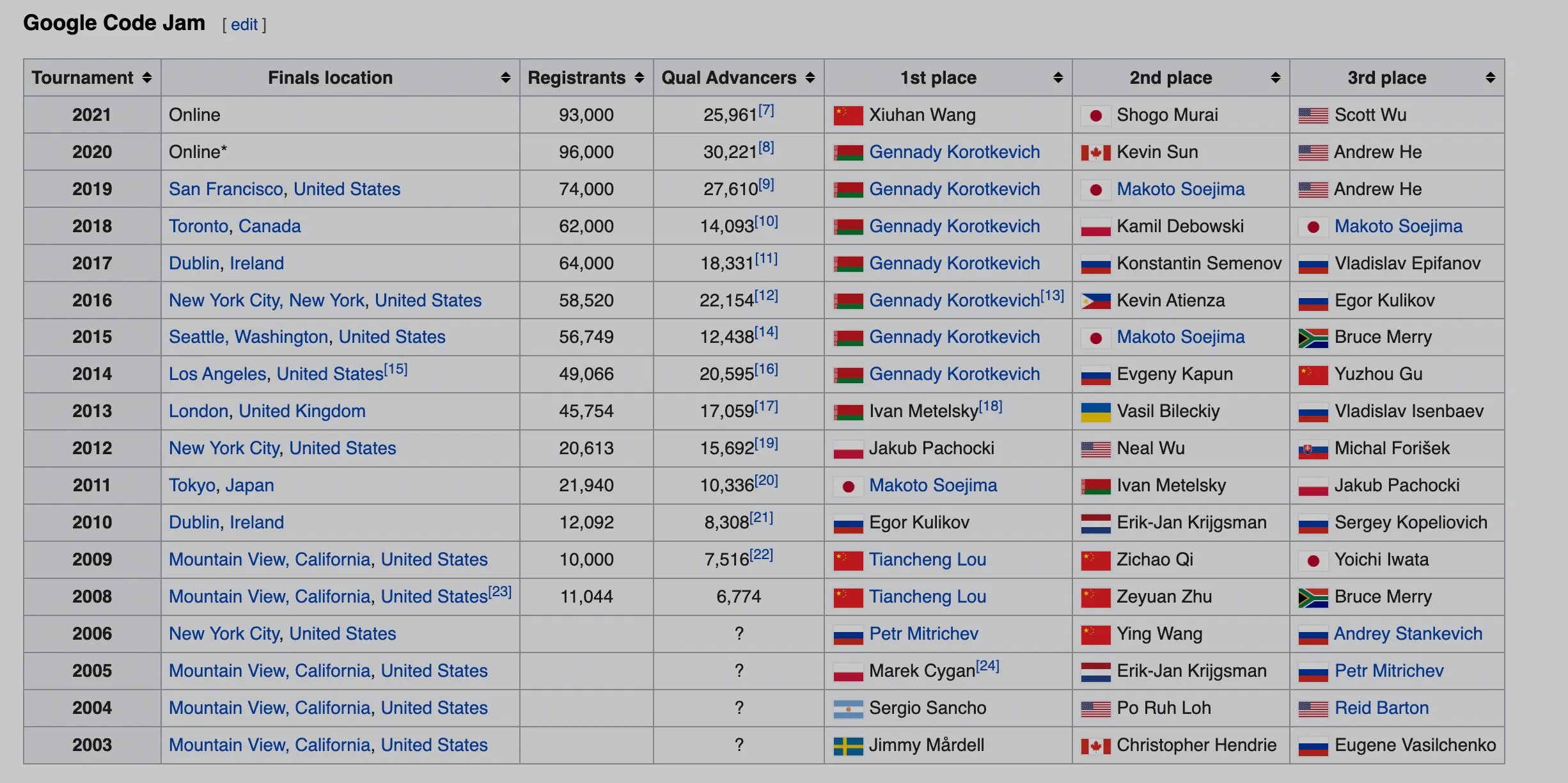Open Gennady Korotkevich link in 2020 row
This screenshot has width=1568, height=783.
[954, 152]
